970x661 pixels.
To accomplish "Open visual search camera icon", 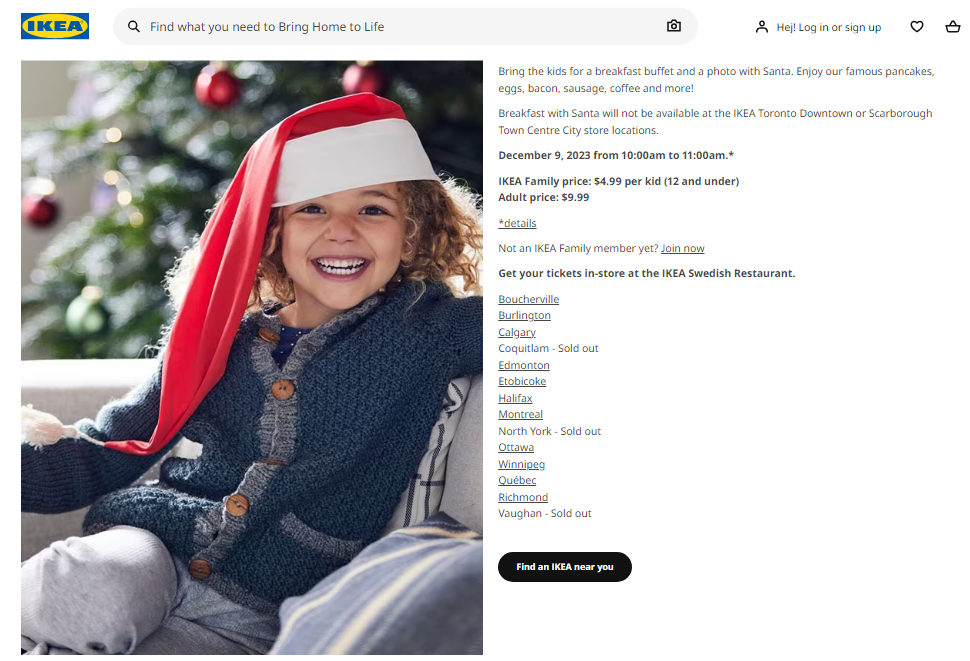I will click(674, 26).
